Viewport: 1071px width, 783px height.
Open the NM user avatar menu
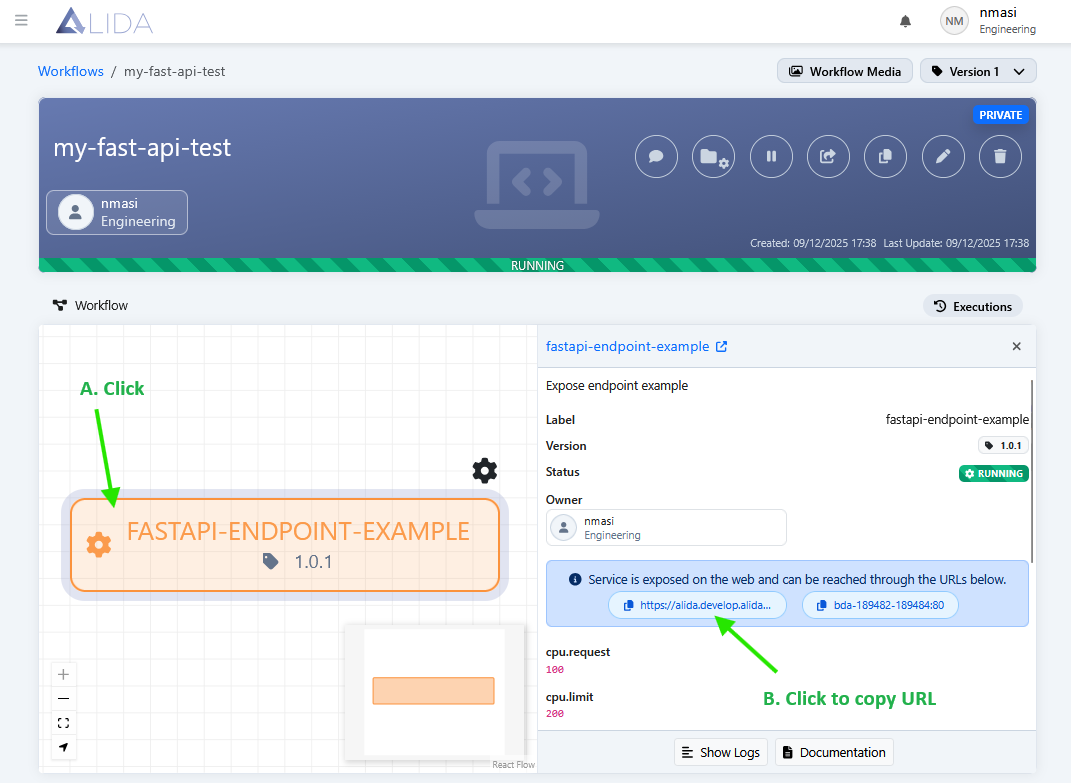pyautogui.click(x=954, y=21)
